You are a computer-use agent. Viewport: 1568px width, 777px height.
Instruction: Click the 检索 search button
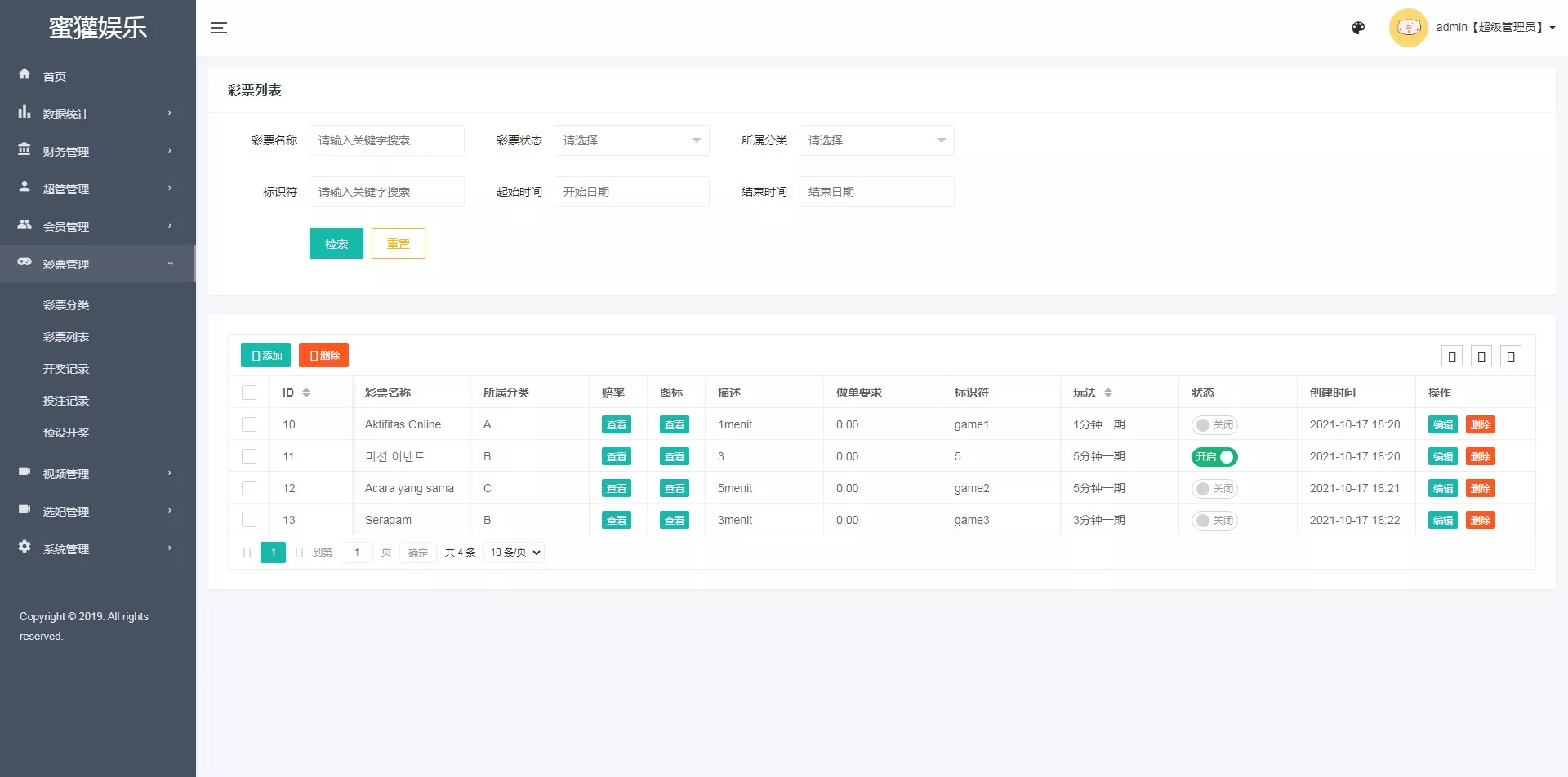pyautogui.click(x=336, y=242)
